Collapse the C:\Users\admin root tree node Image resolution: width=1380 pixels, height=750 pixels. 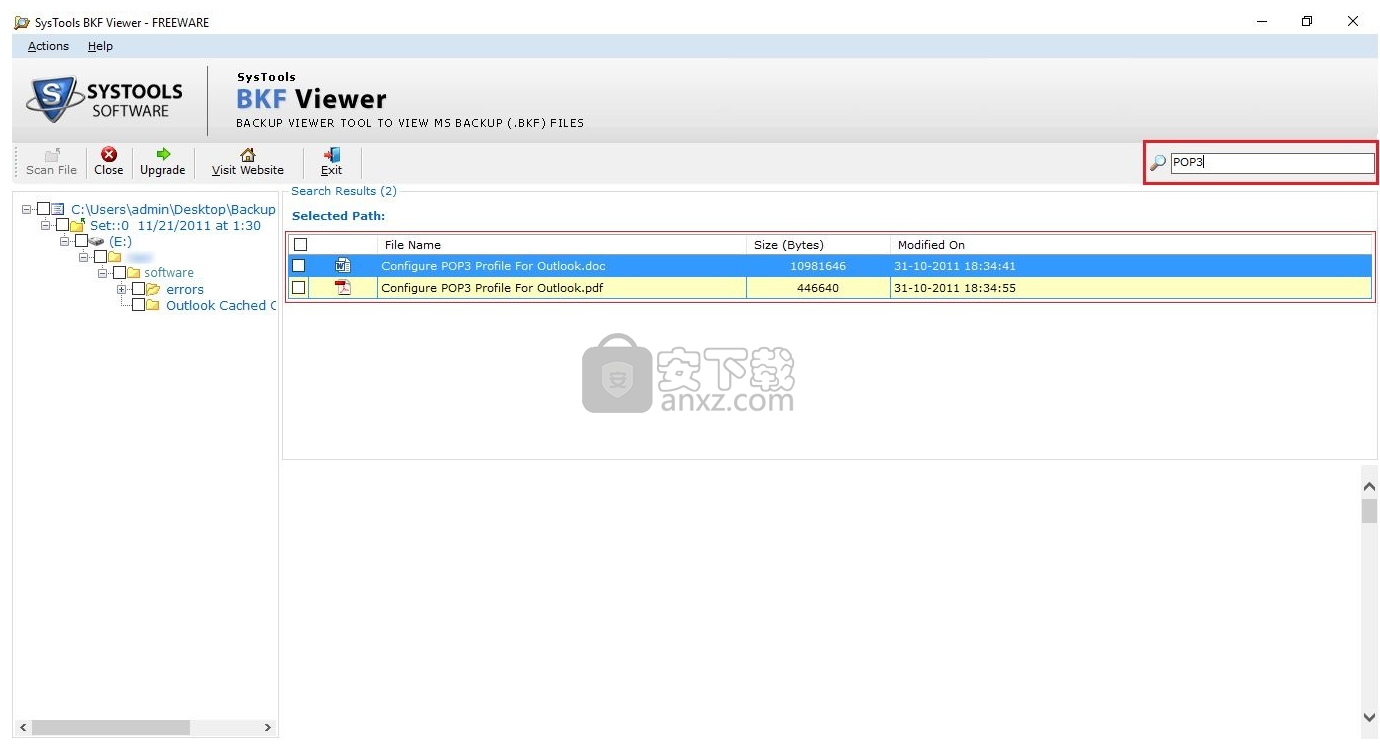(27, 210)
